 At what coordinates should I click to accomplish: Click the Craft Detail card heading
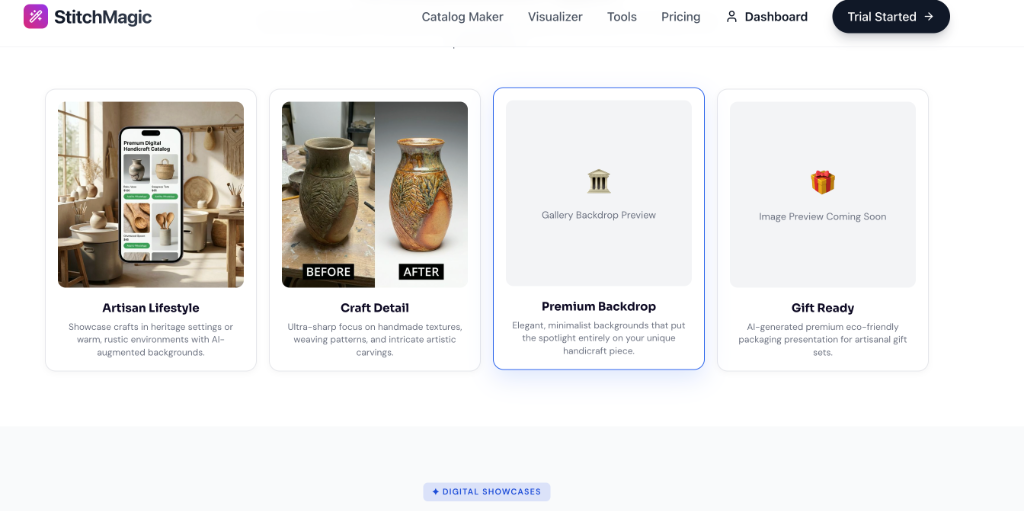374,308
